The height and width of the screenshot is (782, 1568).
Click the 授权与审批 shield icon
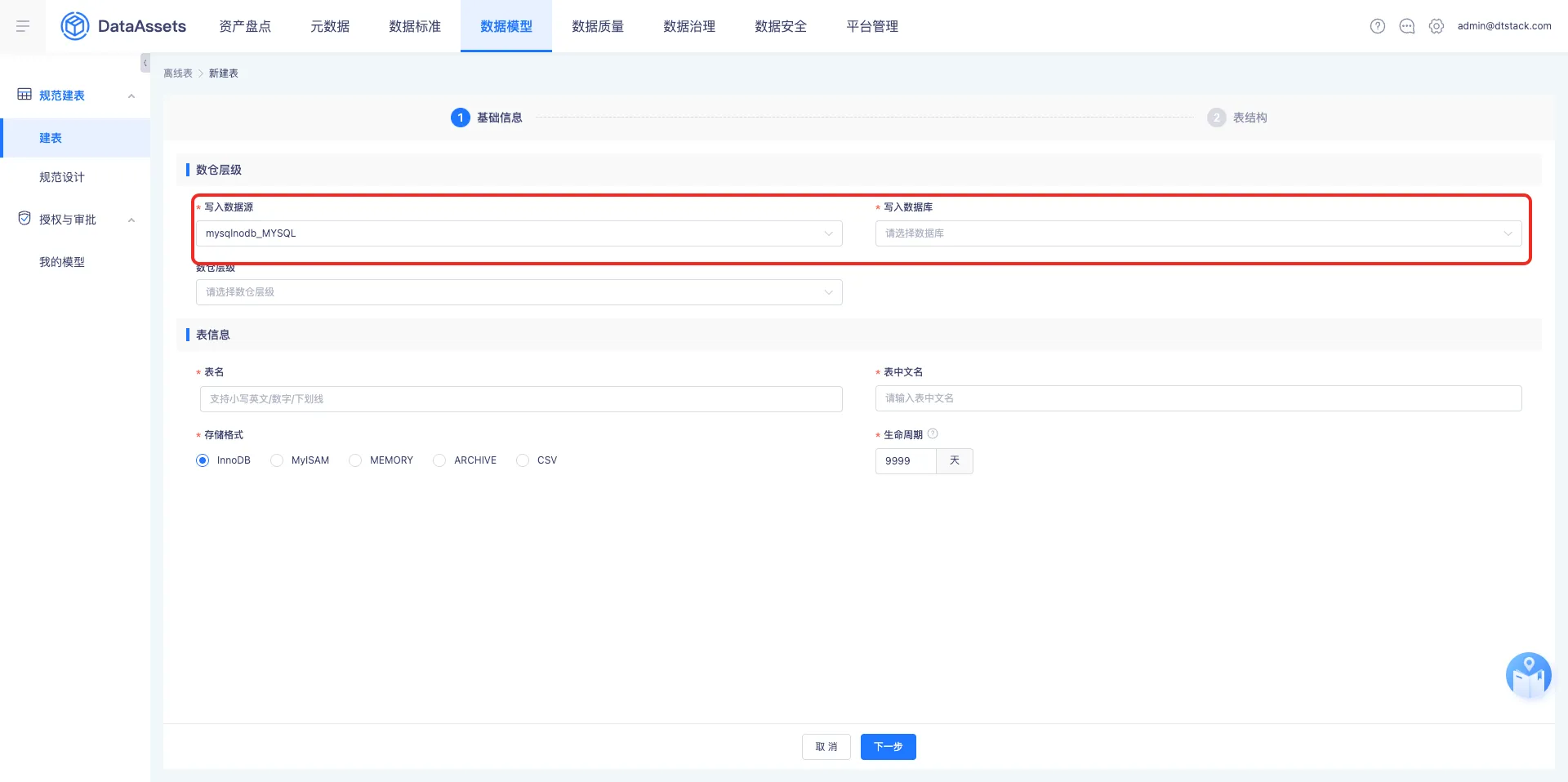[24, 219]
